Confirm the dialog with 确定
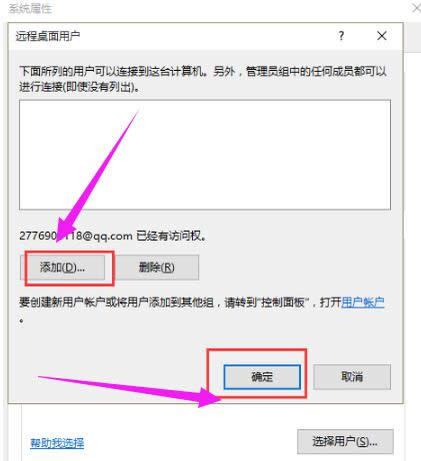421x461 pixels. (262, 377)
